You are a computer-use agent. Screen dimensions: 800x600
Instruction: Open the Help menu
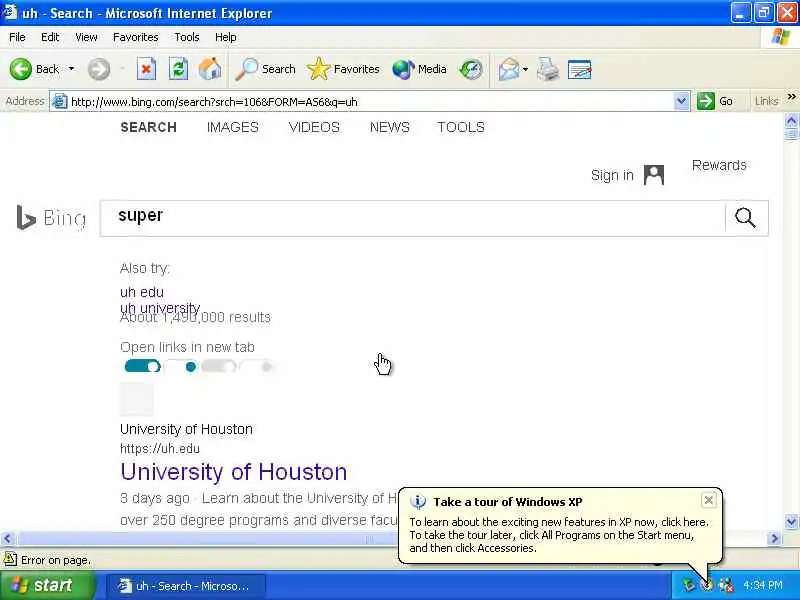226,37
